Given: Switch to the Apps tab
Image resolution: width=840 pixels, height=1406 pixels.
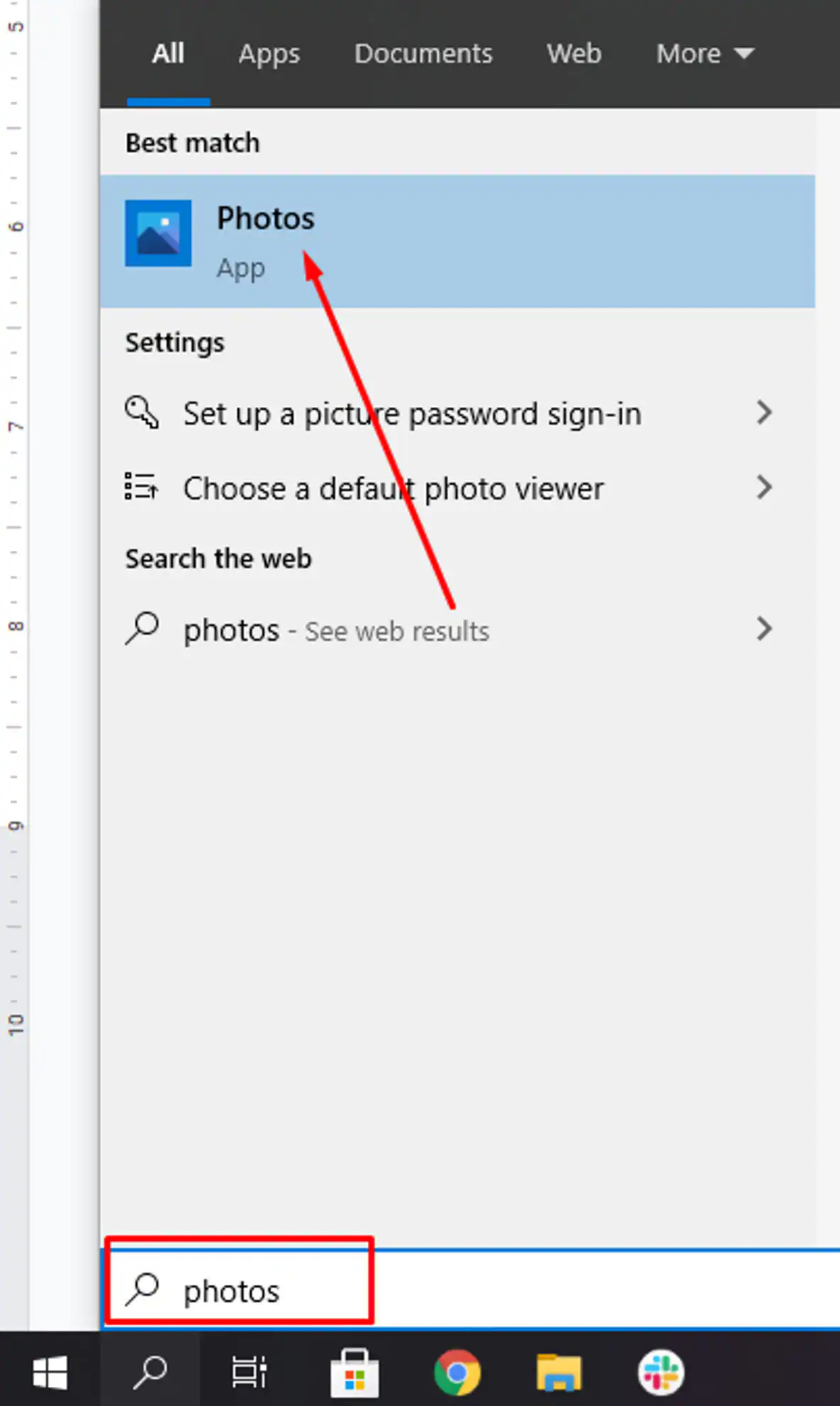Looking at the screenshot, I should (x=269, y=54).
